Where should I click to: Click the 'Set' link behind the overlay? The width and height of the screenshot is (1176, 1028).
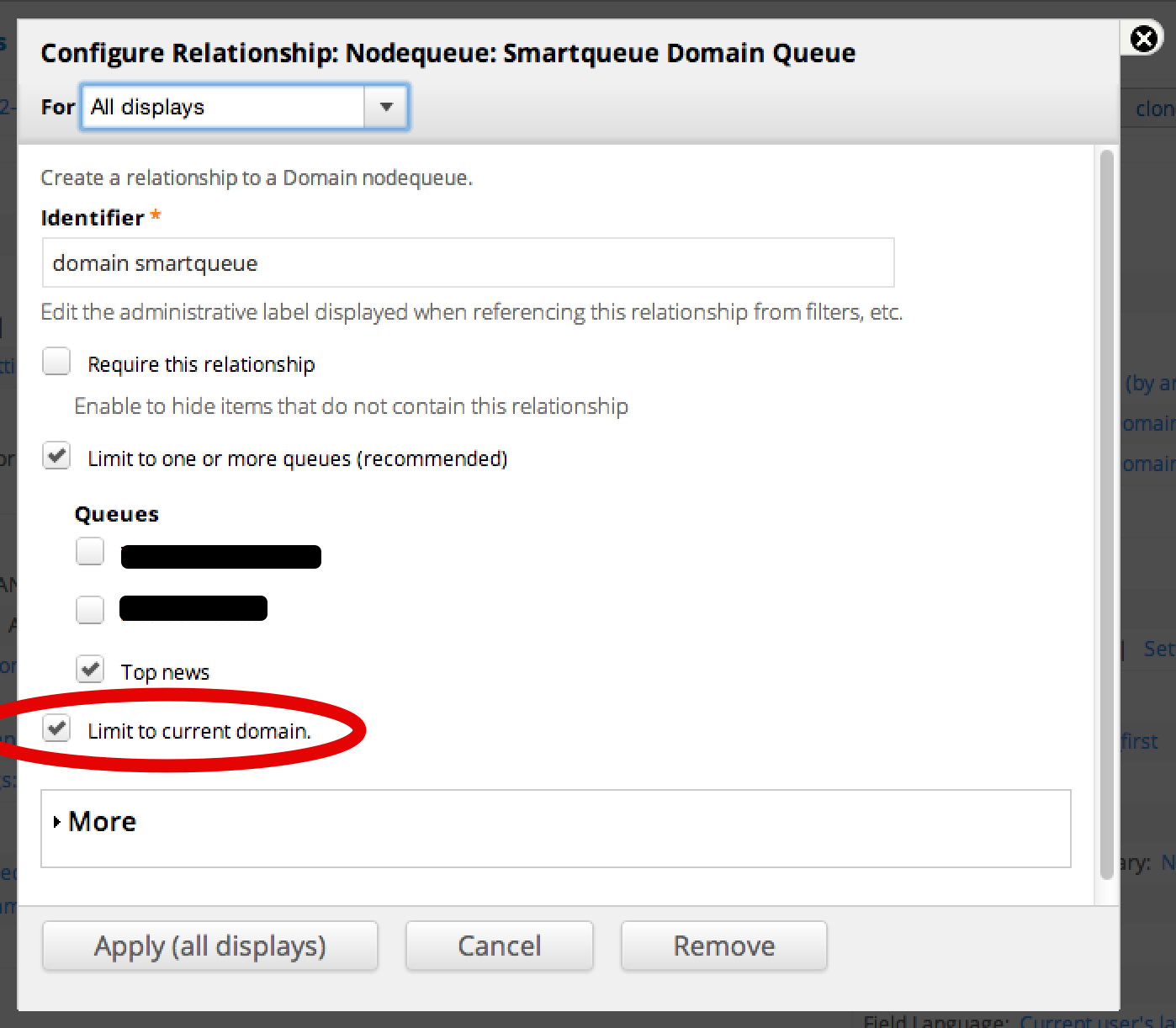tap(1159, 649)
